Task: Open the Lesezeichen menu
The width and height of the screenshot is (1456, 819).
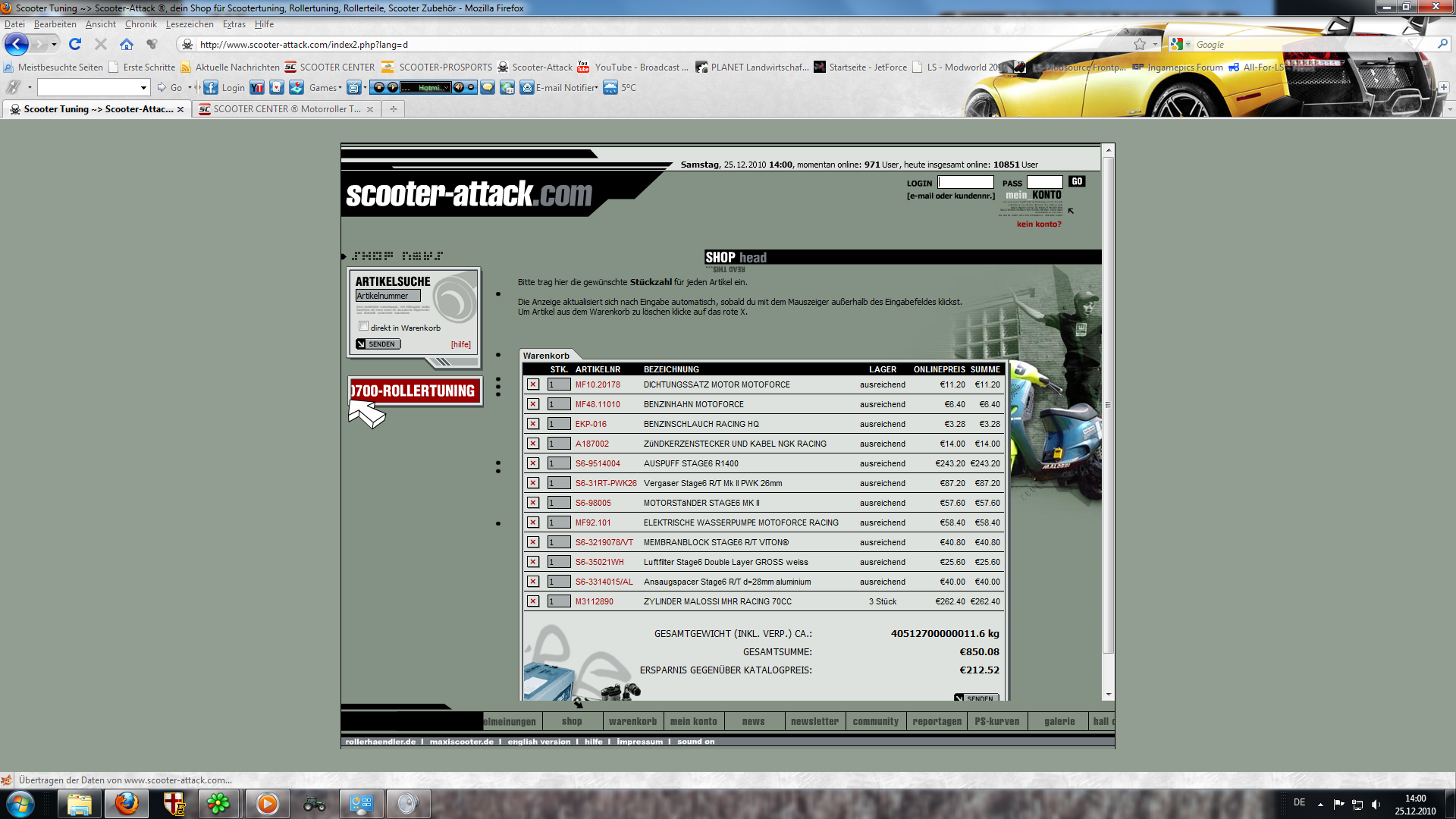Action: pos(190,24)
